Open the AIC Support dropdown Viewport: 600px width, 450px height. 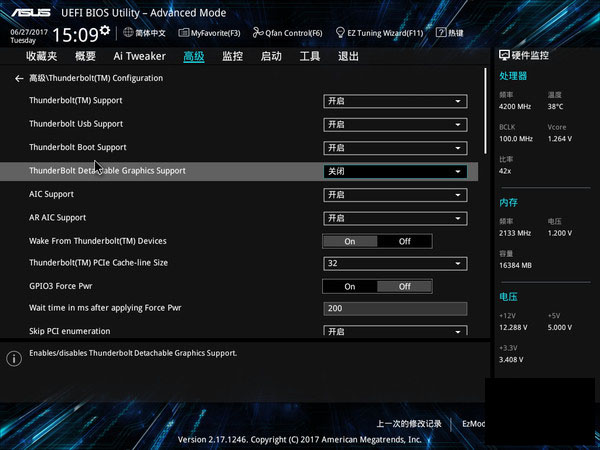click(395, 195)
